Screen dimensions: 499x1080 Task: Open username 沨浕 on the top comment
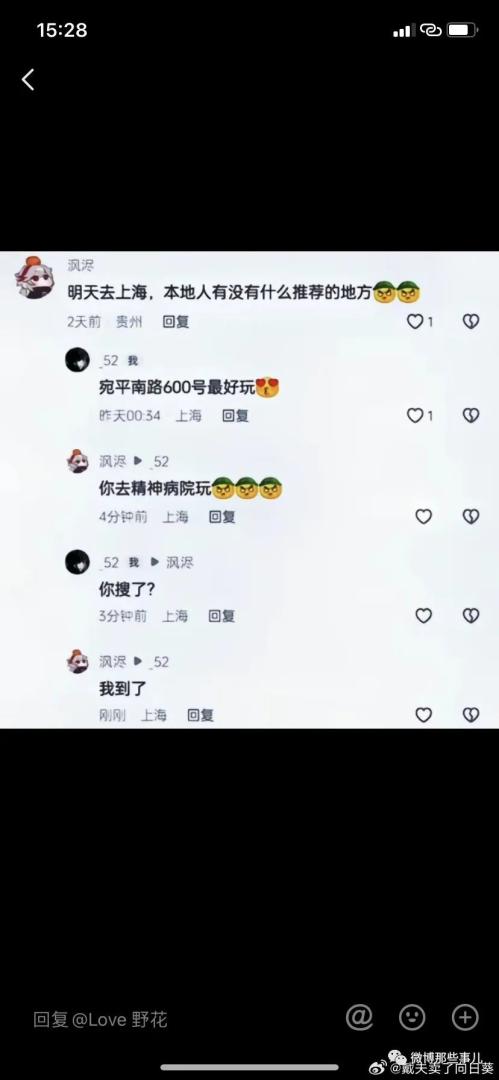[81, 265]
